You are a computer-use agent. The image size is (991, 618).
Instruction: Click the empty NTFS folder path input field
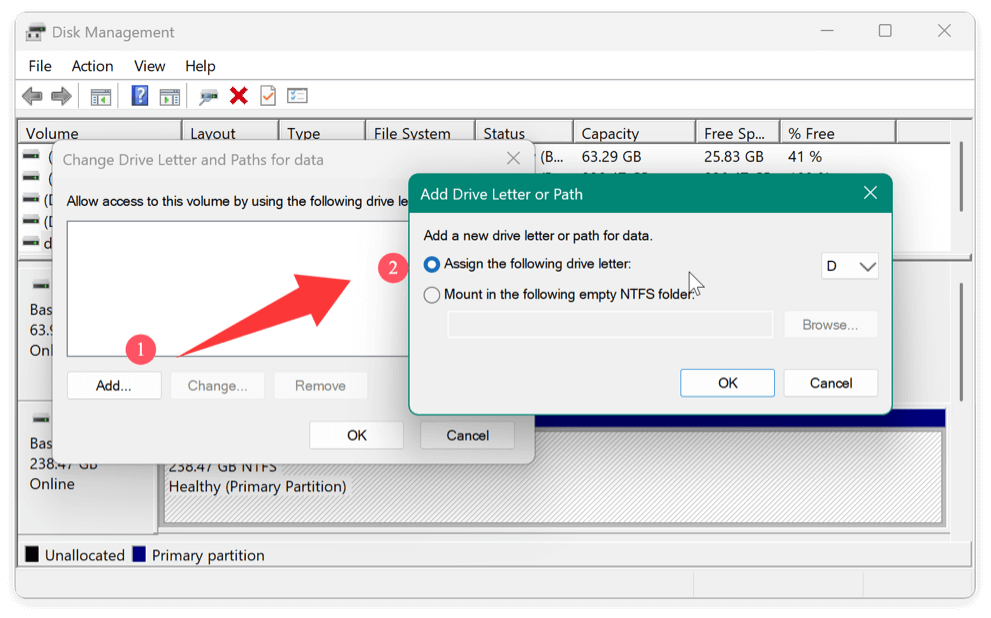pos(610,323)
